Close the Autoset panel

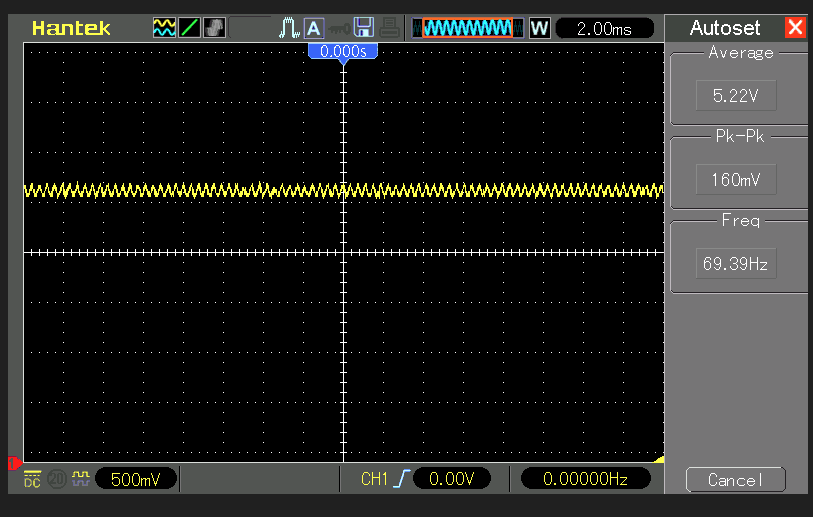(x=795, y=28)
